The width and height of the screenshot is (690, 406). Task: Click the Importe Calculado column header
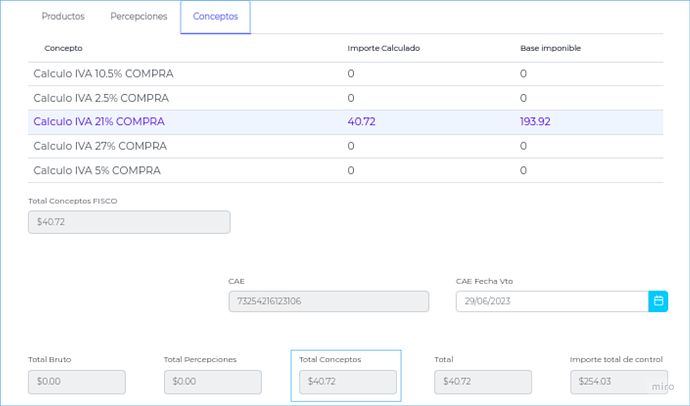[x=384, y=48]
